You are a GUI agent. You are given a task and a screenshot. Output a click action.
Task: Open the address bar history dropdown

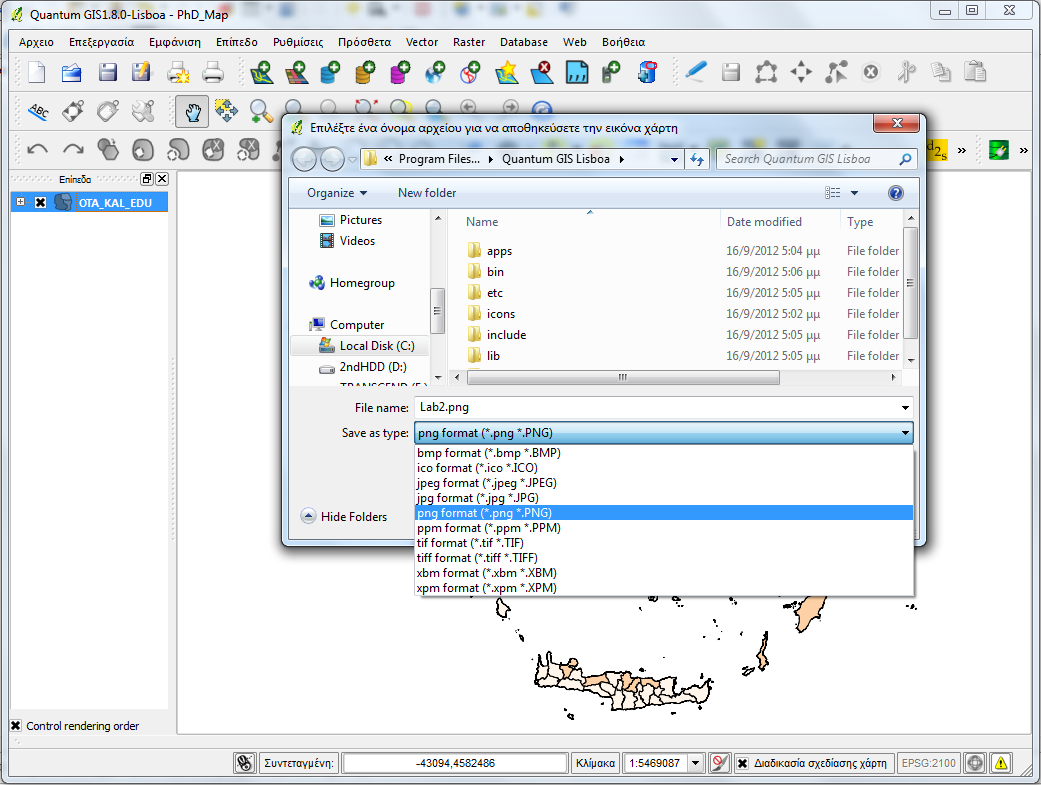tap(674, 159)
